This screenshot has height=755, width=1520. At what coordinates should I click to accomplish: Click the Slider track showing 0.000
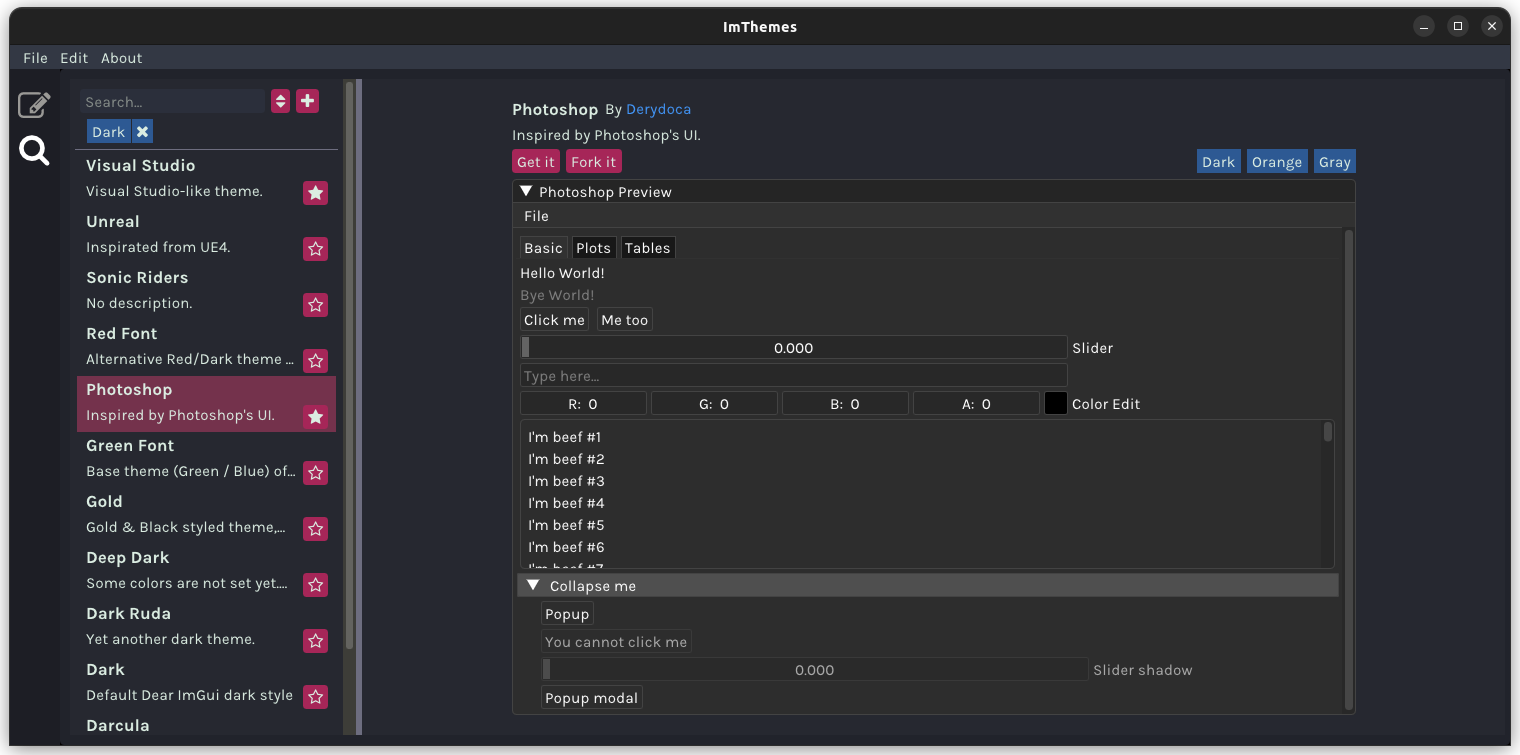(794, 348)
